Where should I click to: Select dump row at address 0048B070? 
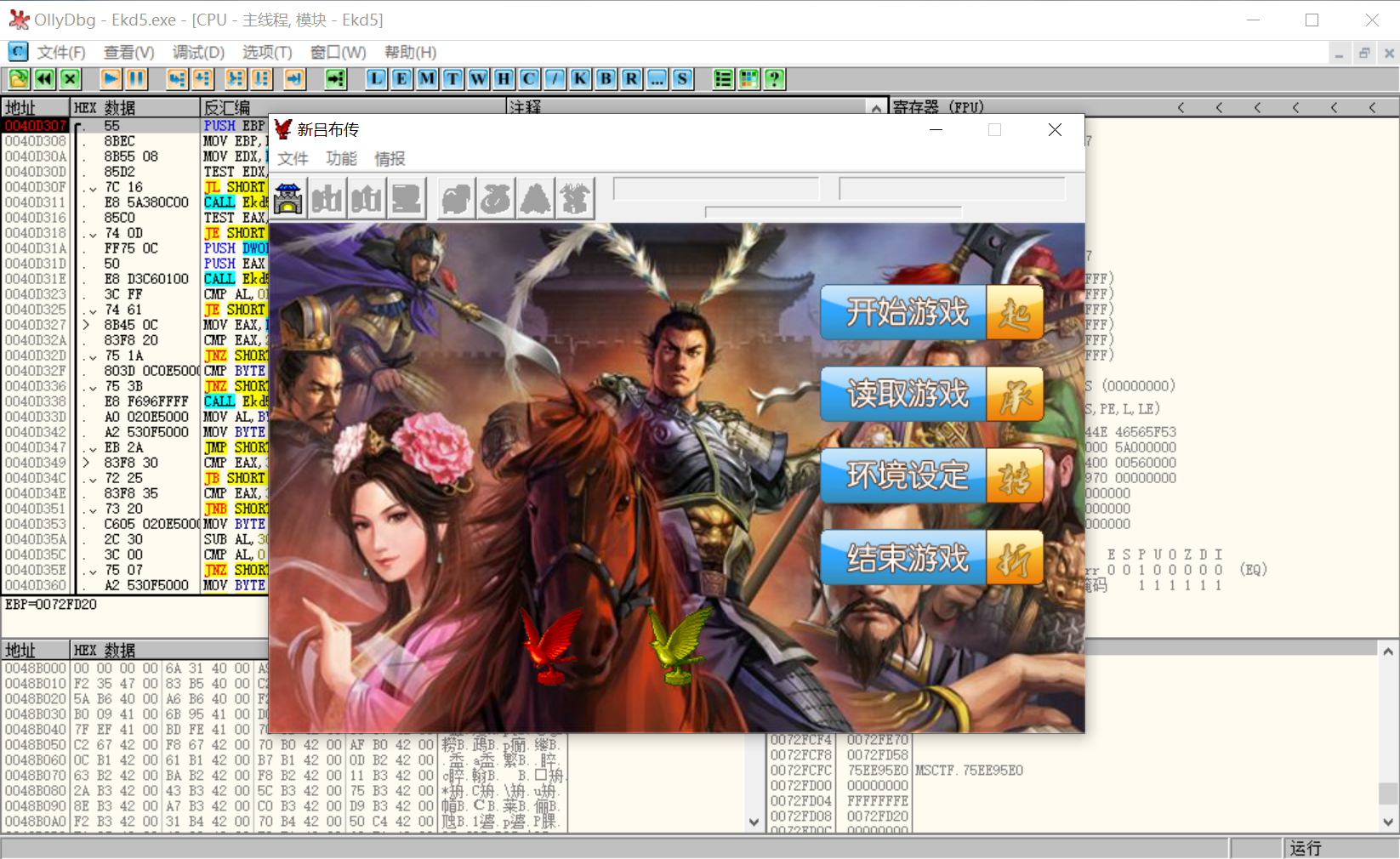285,776
